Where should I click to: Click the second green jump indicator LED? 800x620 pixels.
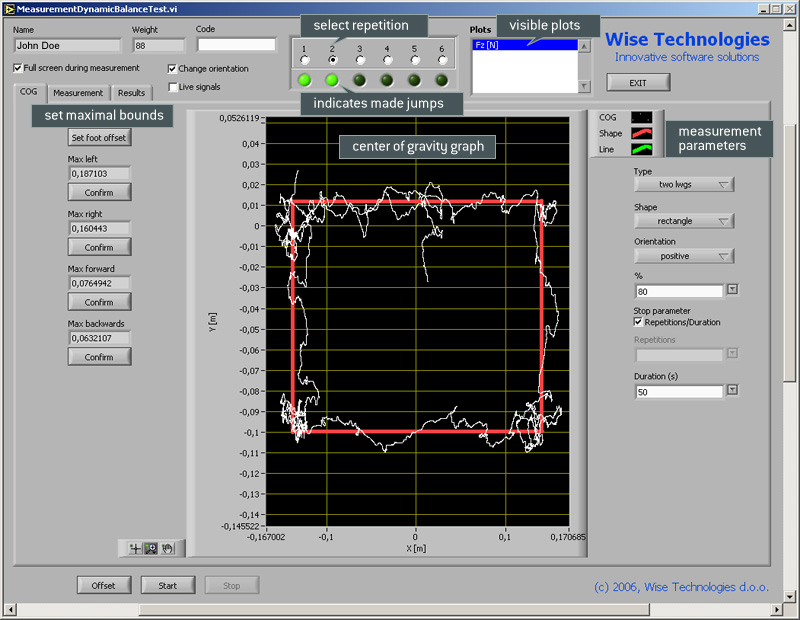332,80
